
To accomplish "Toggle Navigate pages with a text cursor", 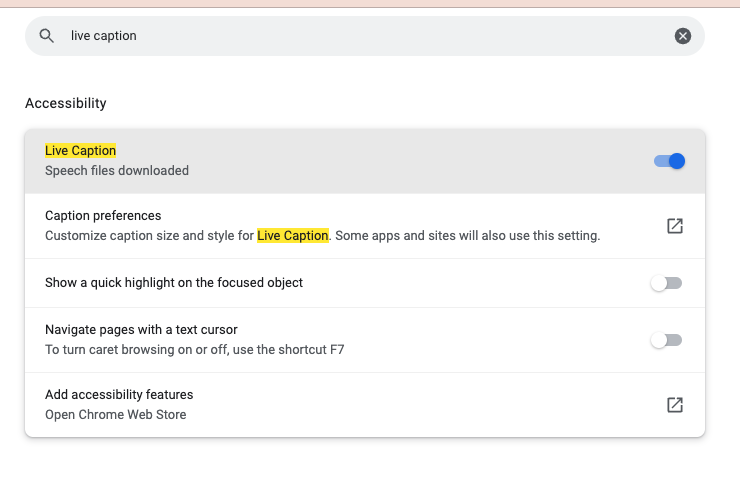I will click(666, 340).
